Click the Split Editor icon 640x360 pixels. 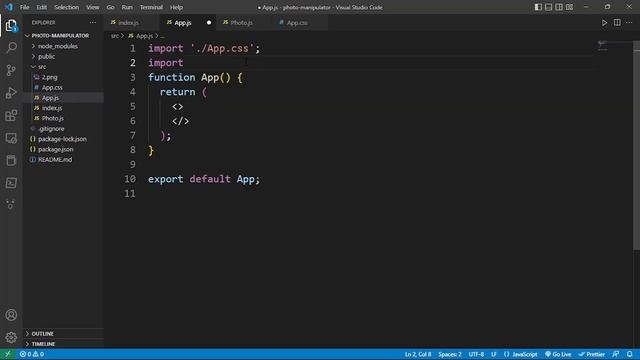617,23
